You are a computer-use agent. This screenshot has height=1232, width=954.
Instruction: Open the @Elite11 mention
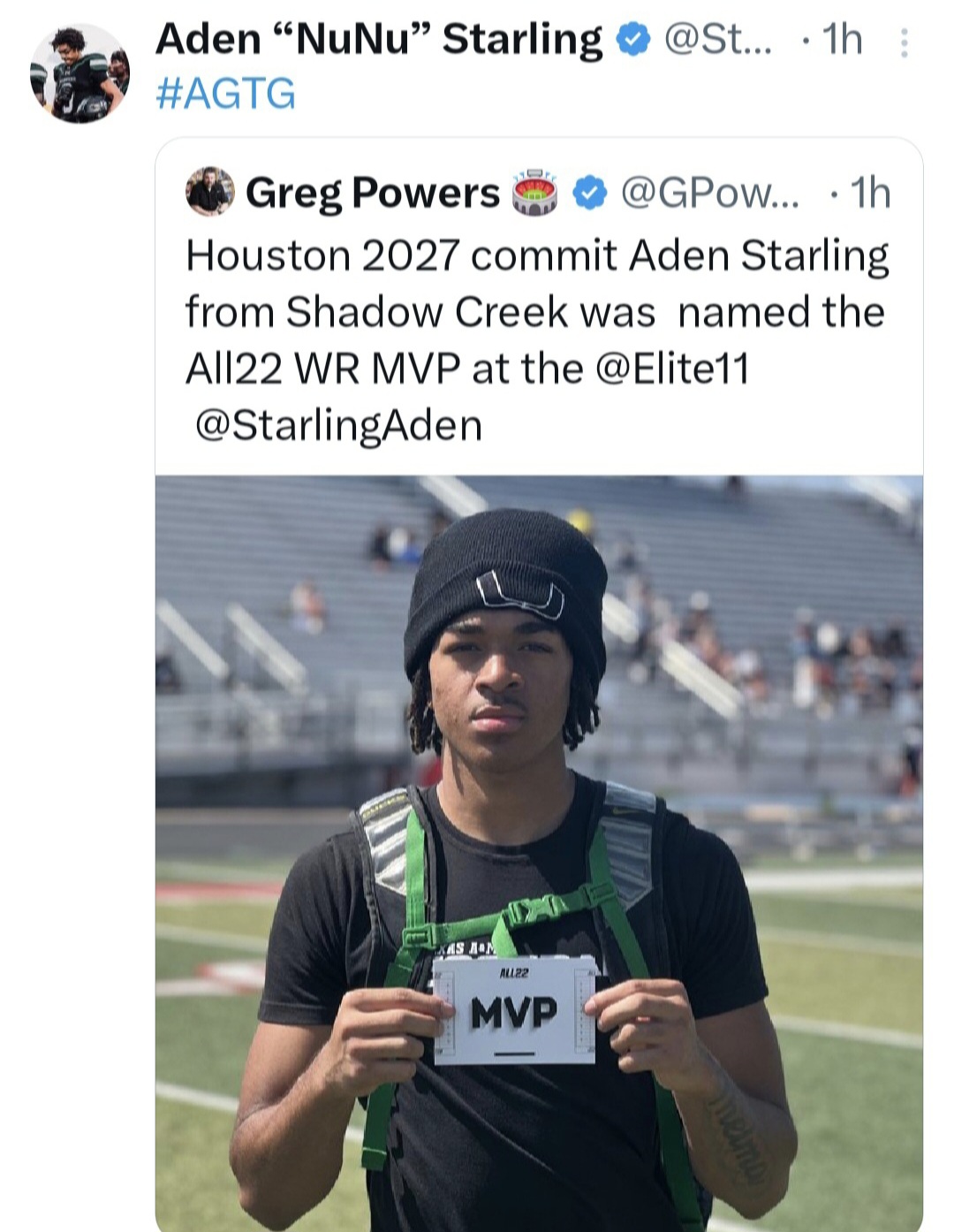point(672,369)
